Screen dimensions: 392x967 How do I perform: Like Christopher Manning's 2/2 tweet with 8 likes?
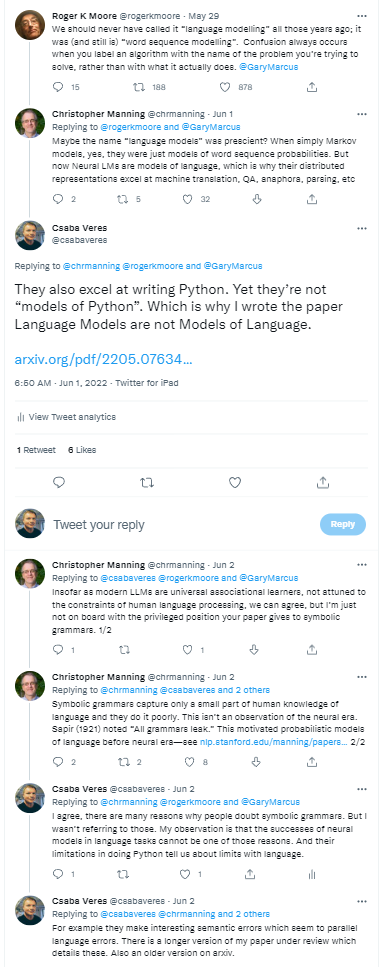189,762
